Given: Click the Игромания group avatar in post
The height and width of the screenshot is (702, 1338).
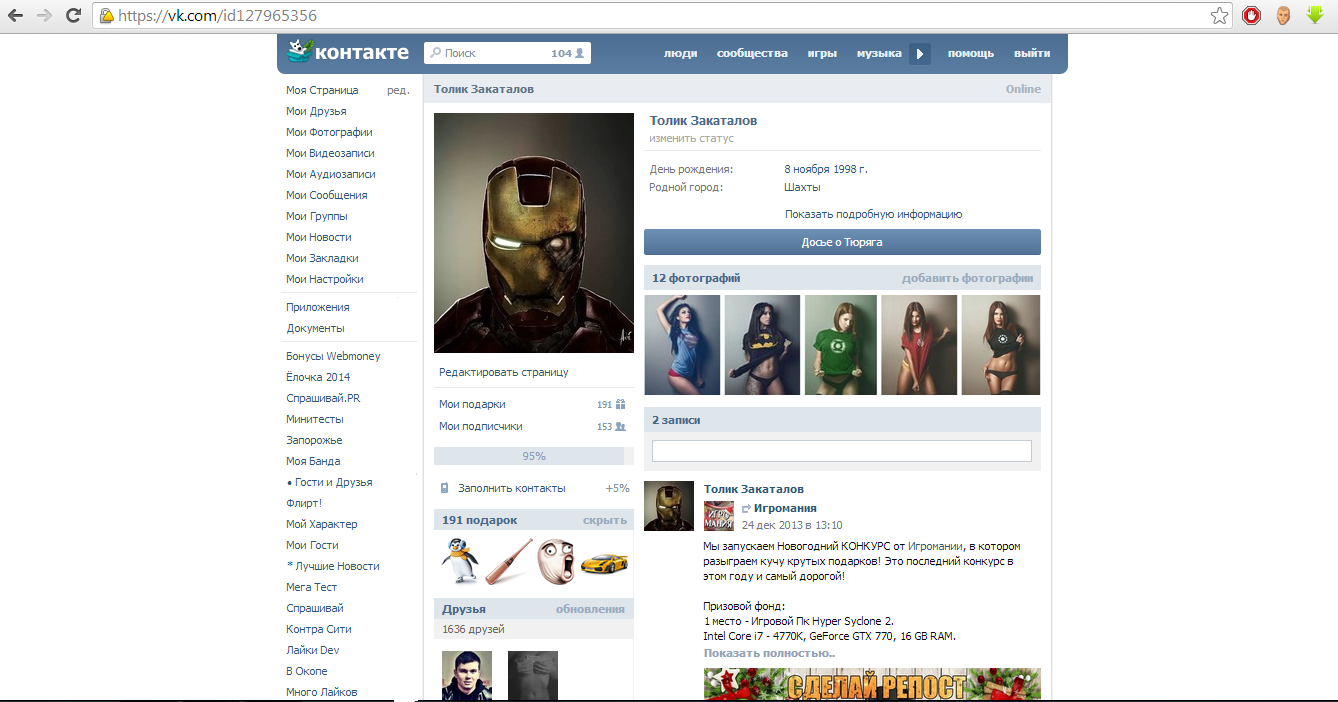Looking at the screenshot, I should [x=719, y=516].
